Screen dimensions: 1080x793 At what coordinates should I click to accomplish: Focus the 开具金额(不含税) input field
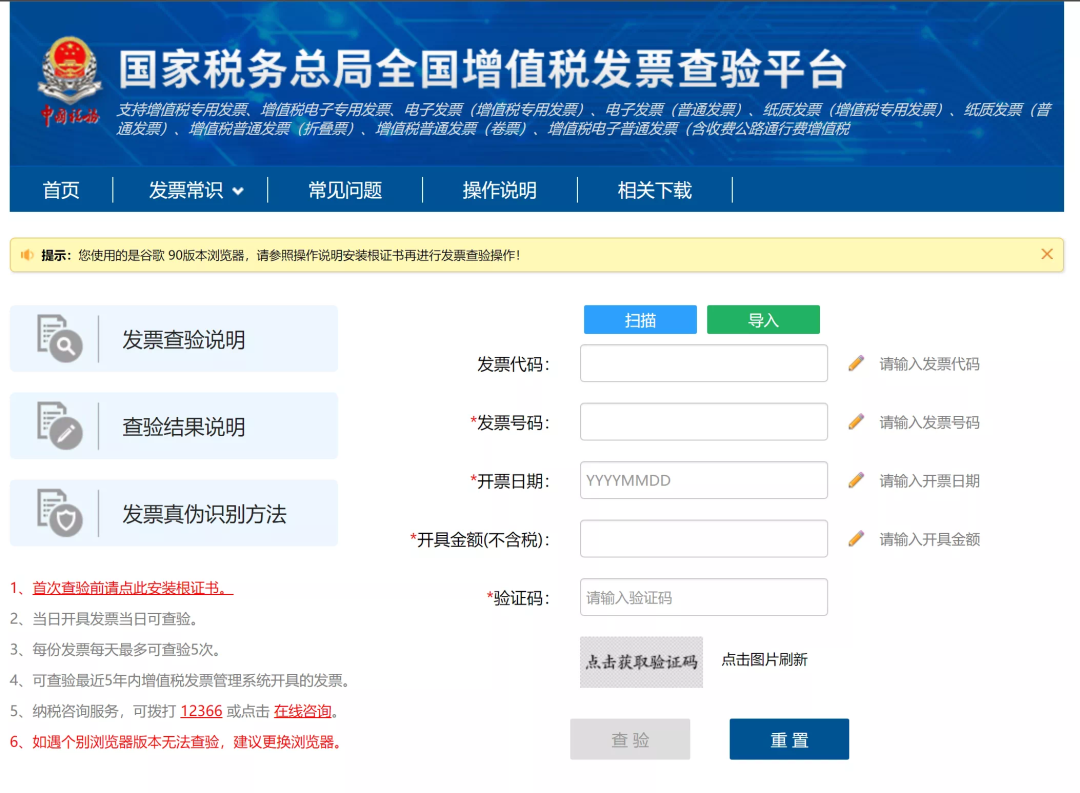704,539
